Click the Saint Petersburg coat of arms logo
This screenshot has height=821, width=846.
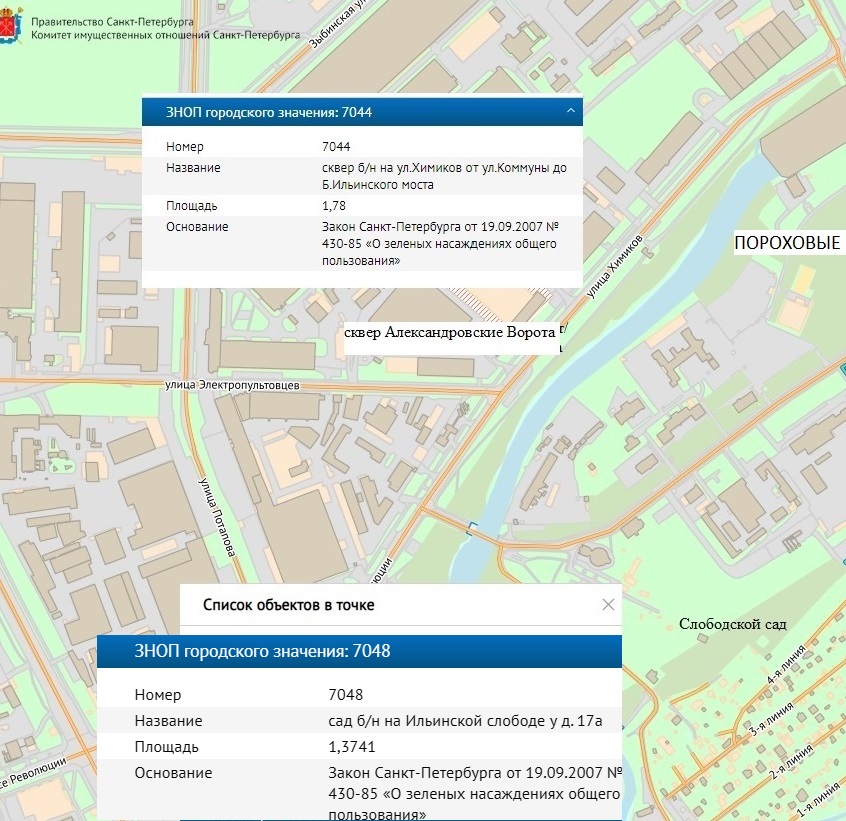pyautogui.click(x=14, y=26)
